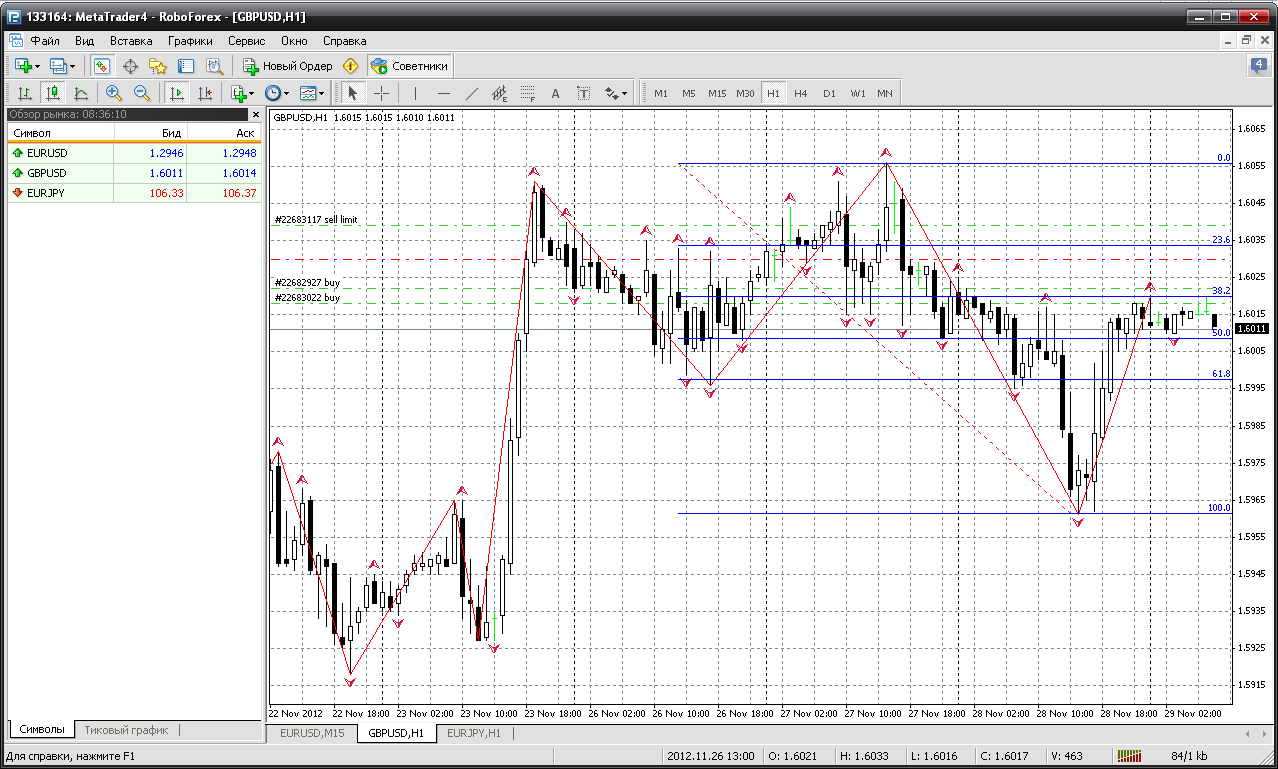
Task: Select the trendline drawing tool
Action: click(472, 93)
